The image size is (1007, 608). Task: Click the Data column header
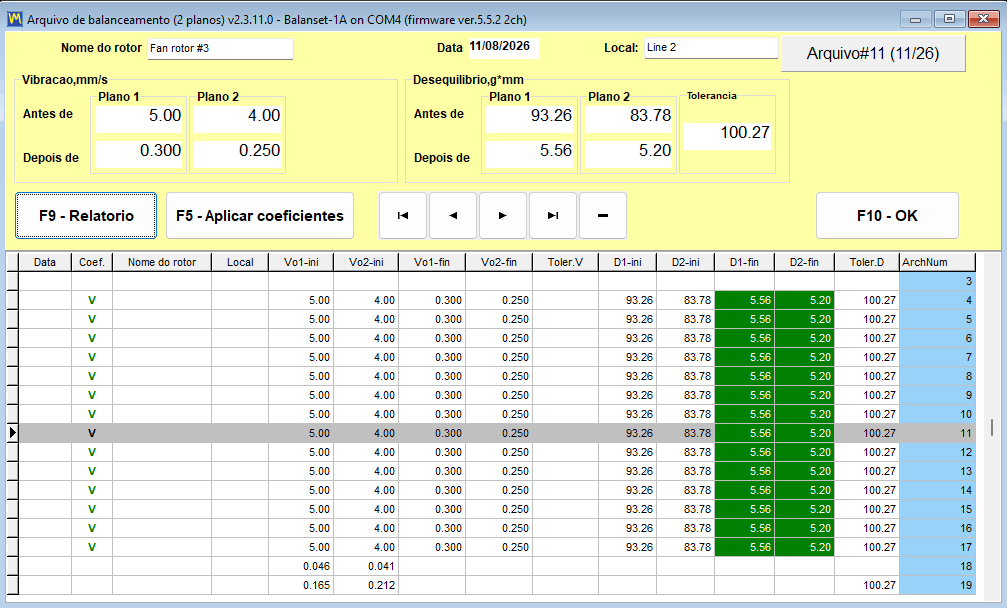[45, 262]
